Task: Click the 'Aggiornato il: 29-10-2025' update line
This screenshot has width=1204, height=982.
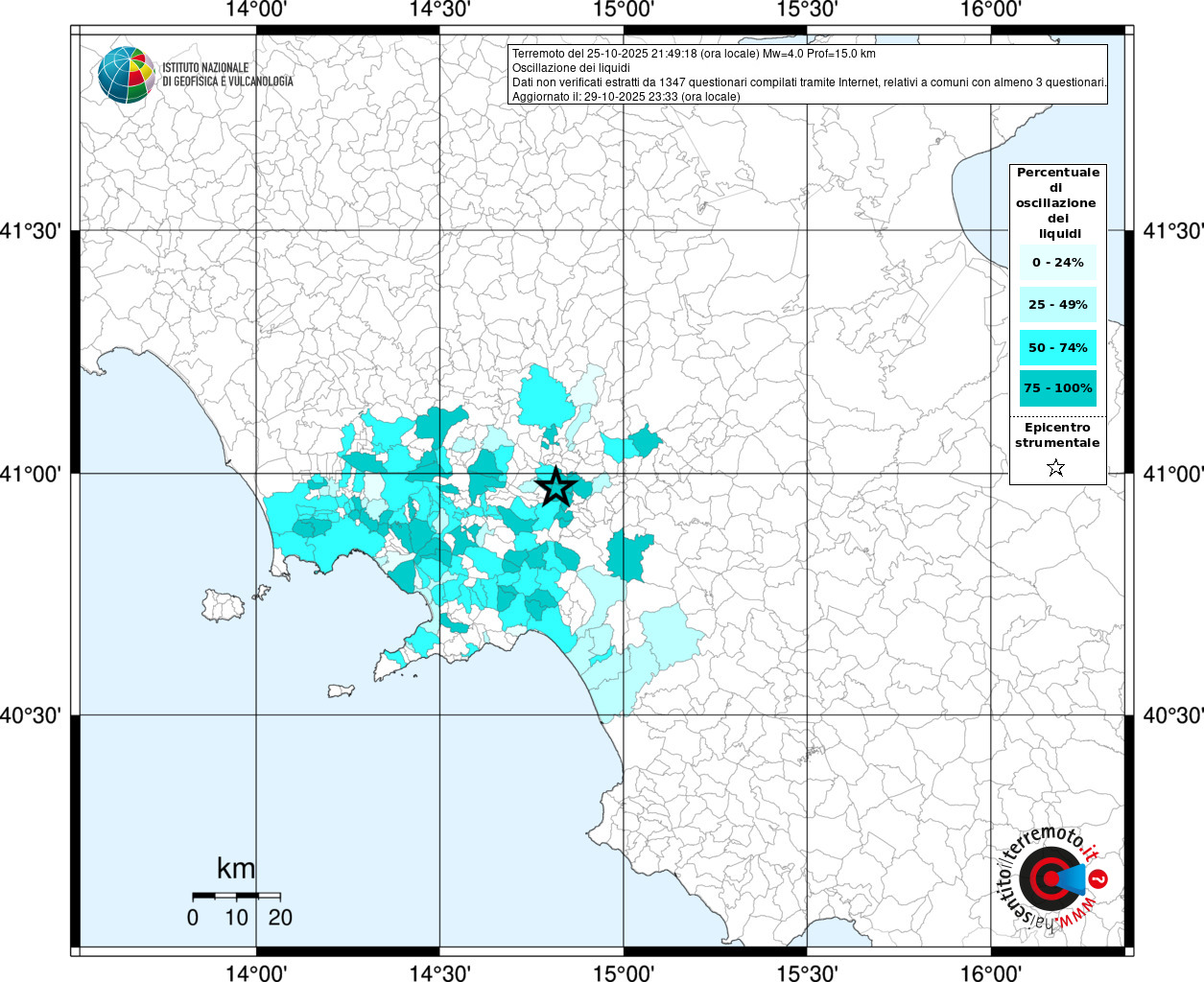Action: 626,97
